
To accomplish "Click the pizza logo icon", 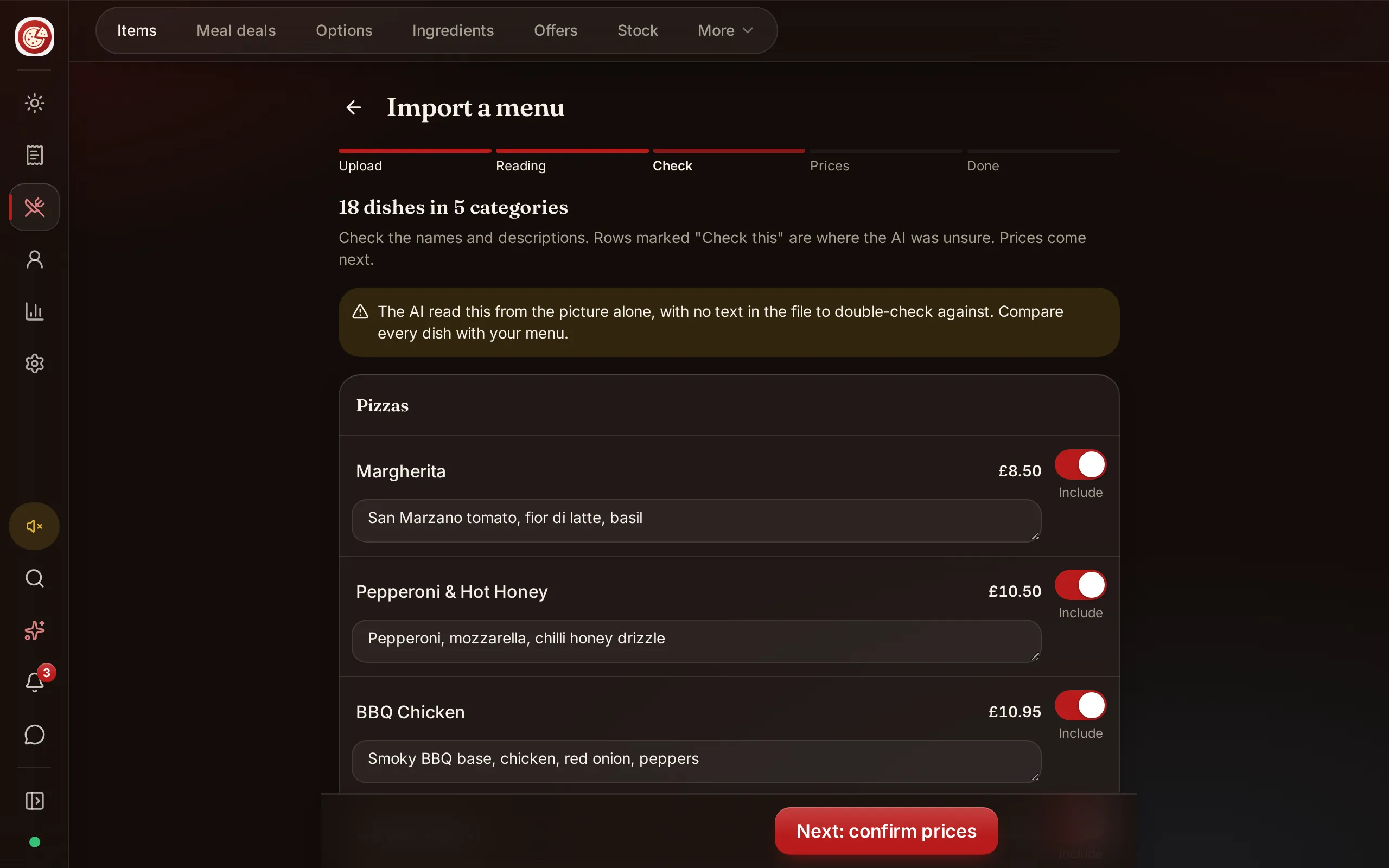I will [34, 37].
